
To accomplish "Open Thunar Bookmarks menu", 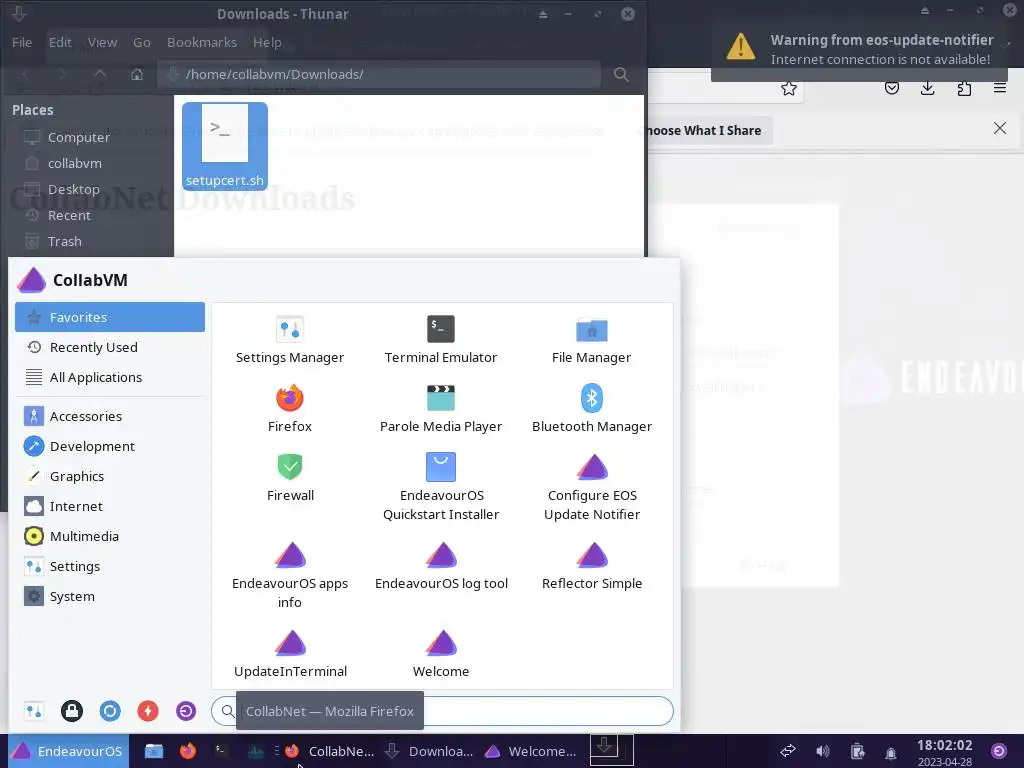I will coord(202,42).
